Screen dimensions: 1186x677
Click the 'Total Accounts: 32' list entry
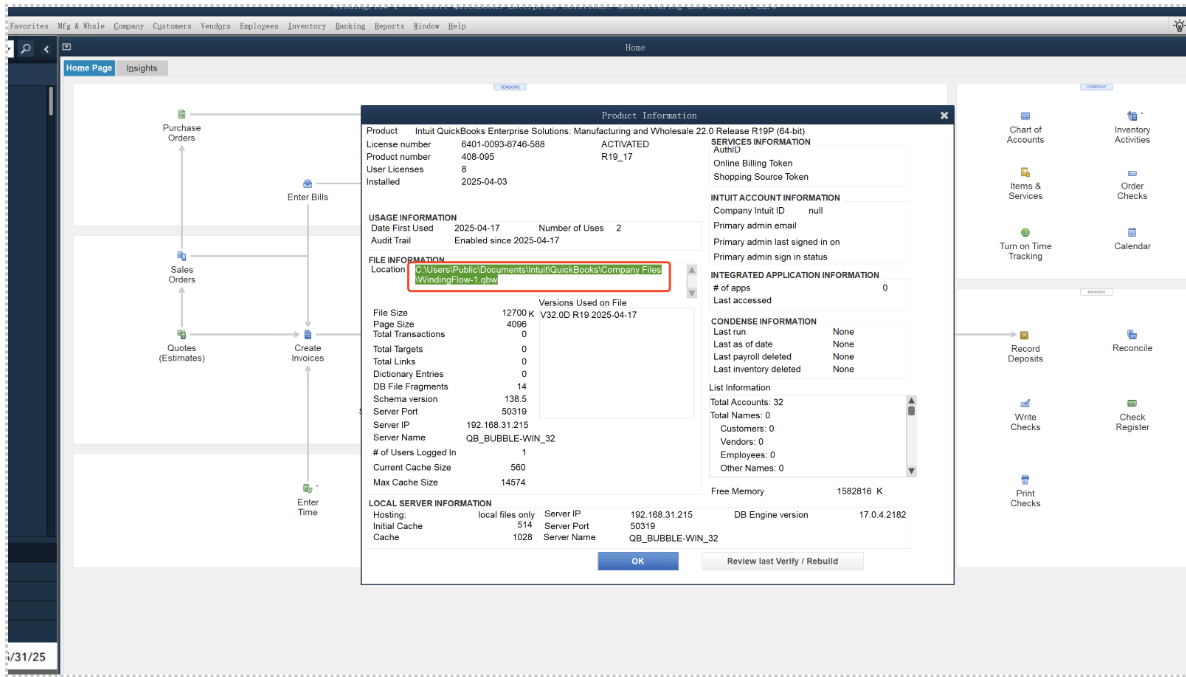[747, 402]
